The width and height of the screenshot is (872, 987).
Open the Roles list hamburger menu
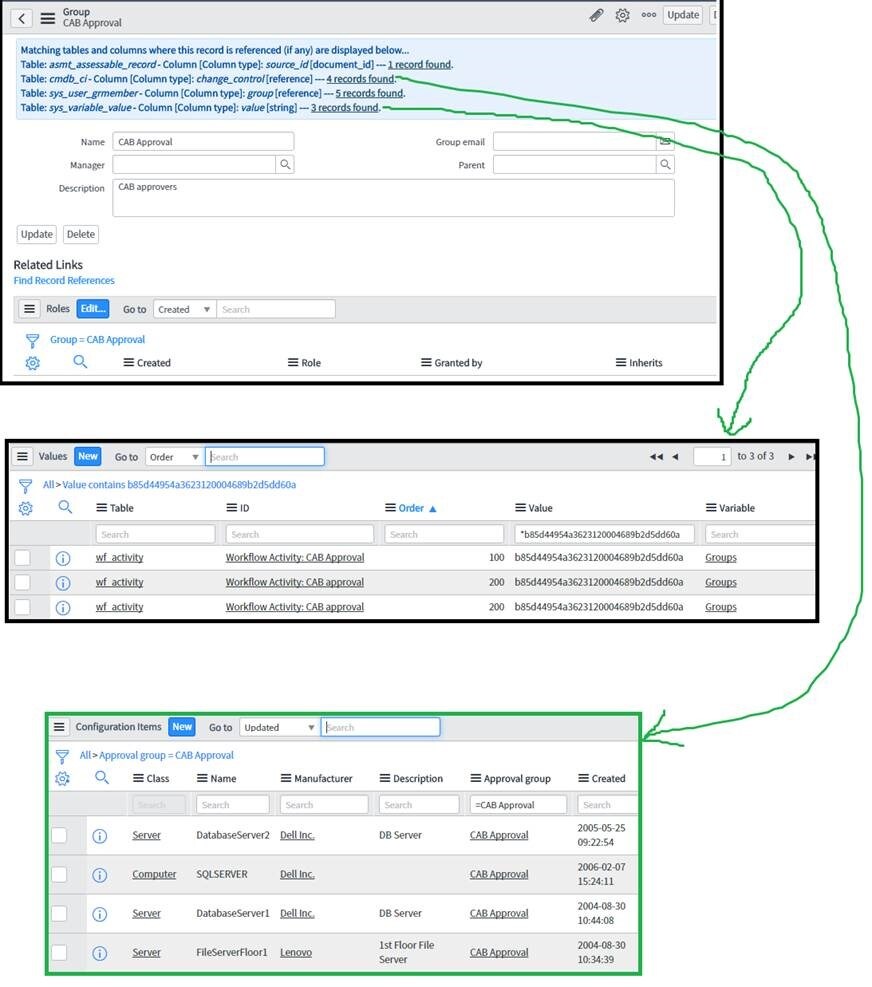click(29, 309)
